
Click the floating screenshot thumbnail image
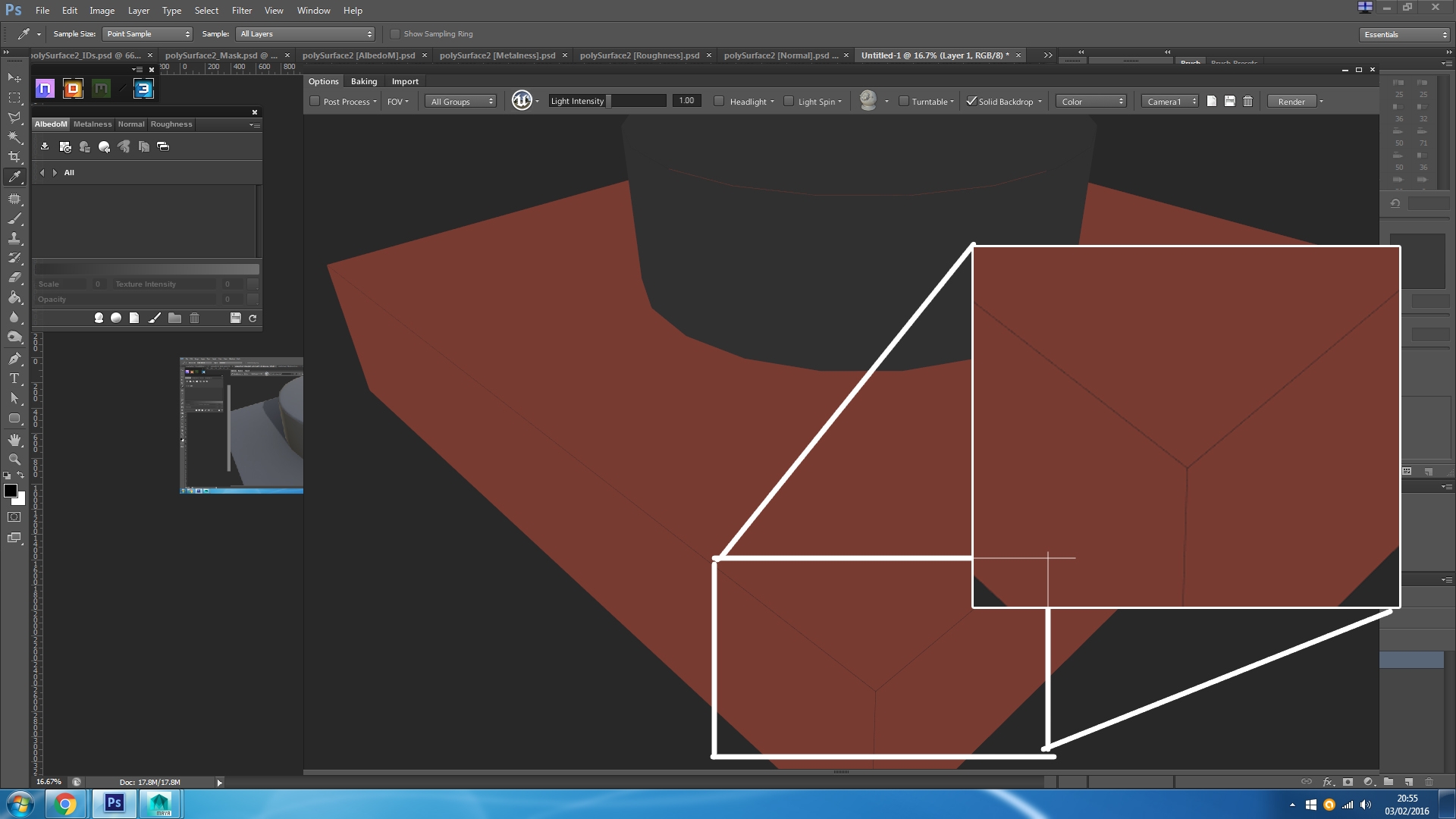tap(241, 425)
